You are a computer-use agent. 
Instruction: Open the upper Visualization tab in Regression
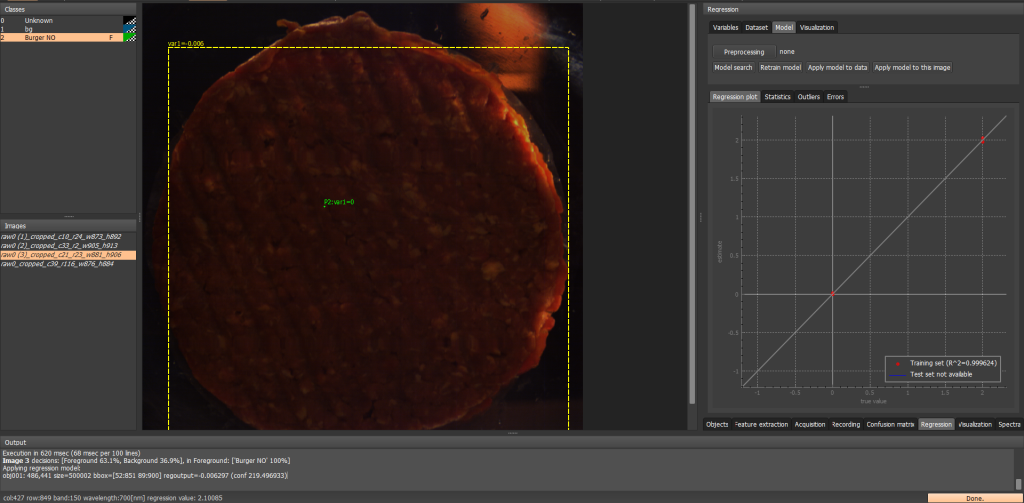816,27
